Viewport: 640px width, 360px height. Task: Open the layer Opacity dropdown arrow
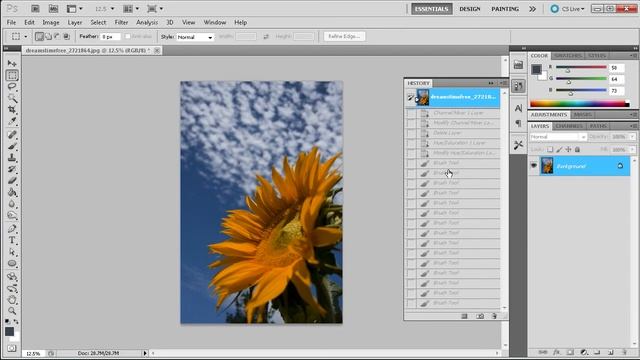pos(632,137)
